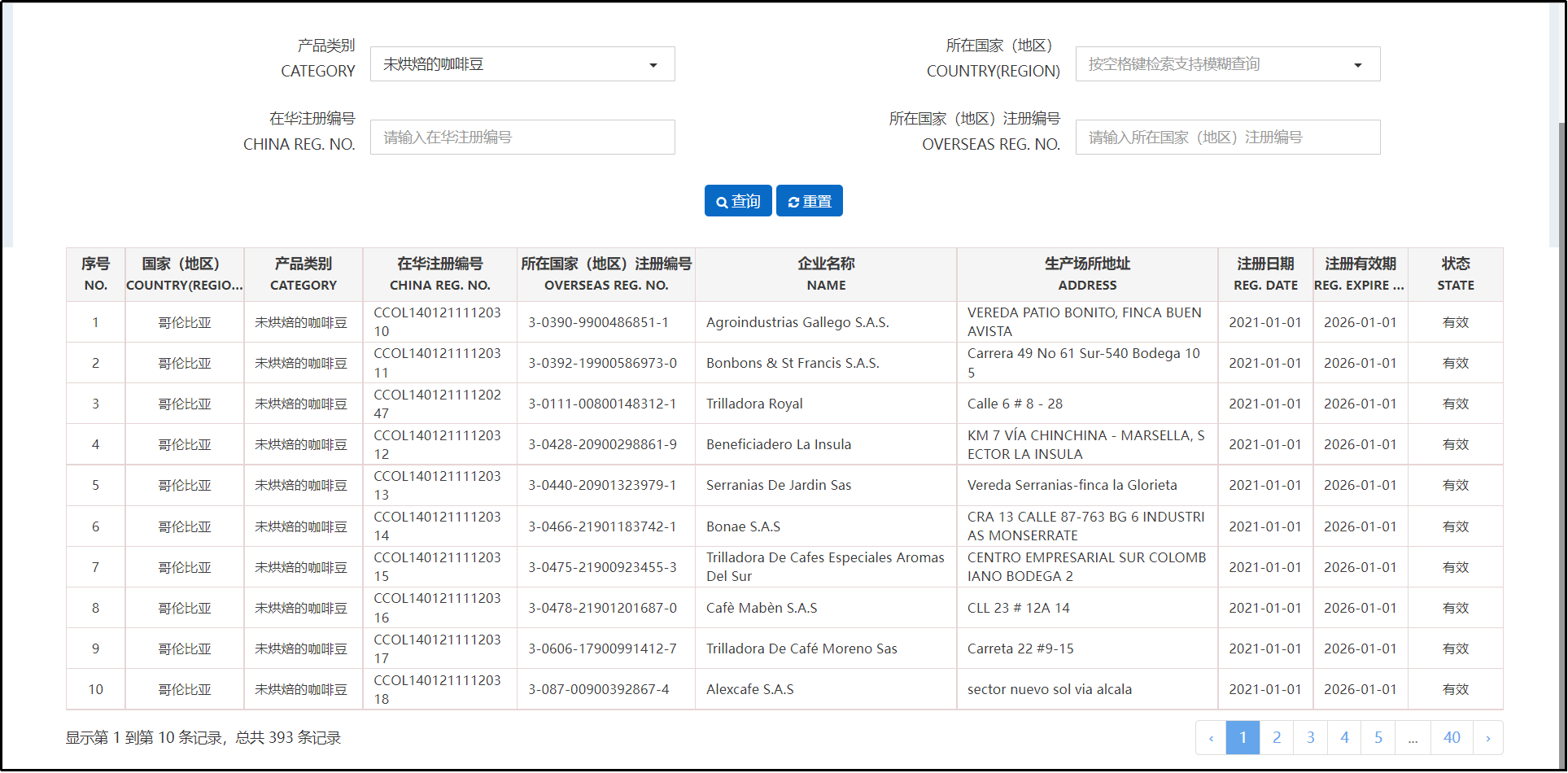Select company name Trilladora De Café Moreno Sas
The height and width of the screenshot is (773, 1568).
(x=801, y=649)
